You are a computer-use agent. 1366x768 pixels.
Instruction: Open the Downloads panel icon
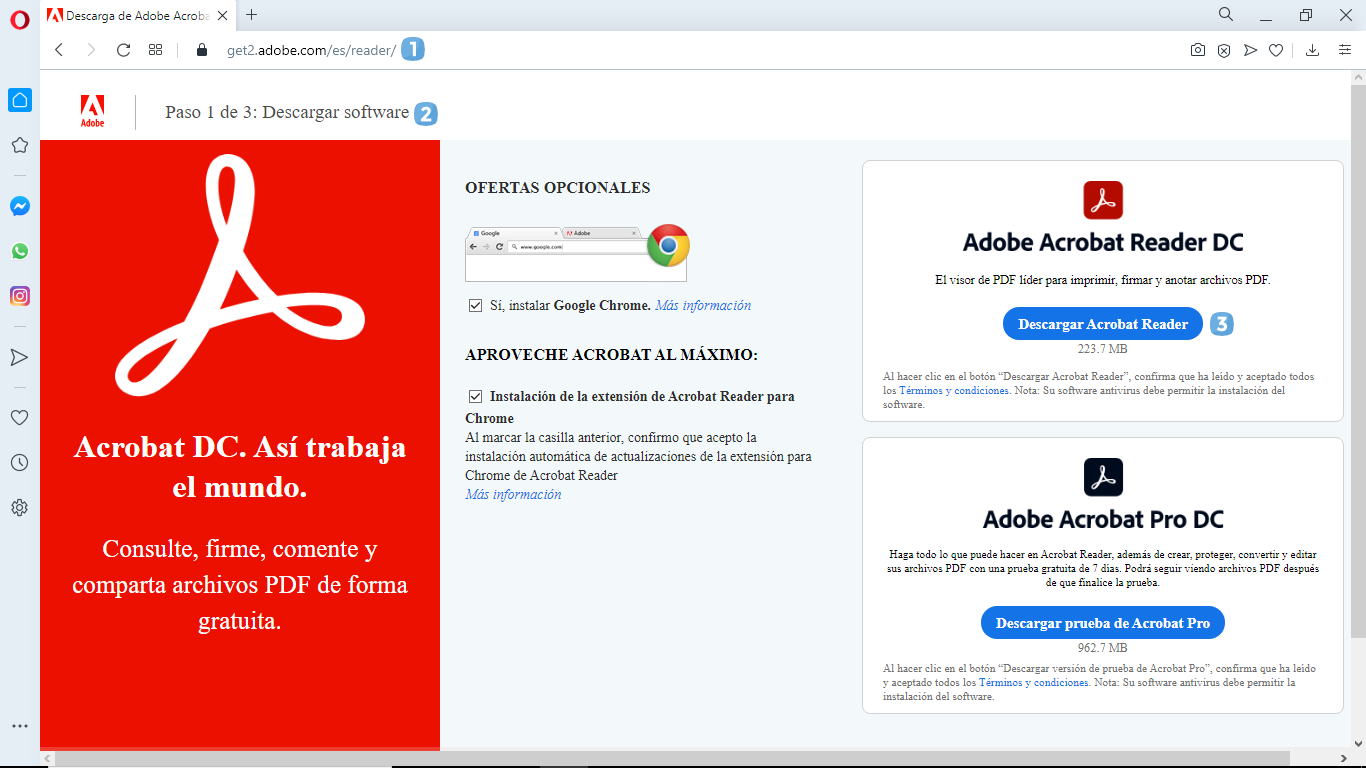(1313, 50)
